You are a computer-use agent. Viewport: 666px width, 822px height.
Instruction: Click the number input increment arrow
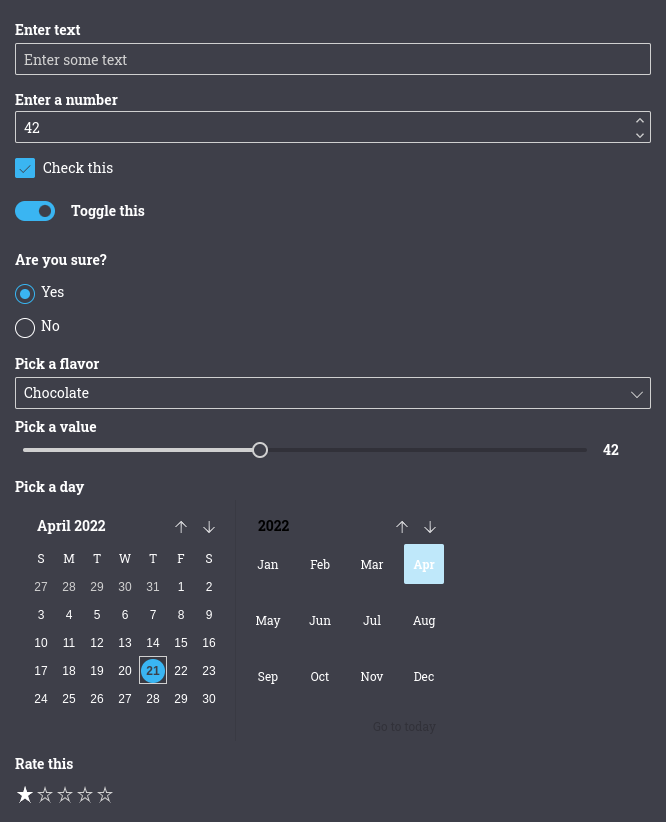click(640, 120)
